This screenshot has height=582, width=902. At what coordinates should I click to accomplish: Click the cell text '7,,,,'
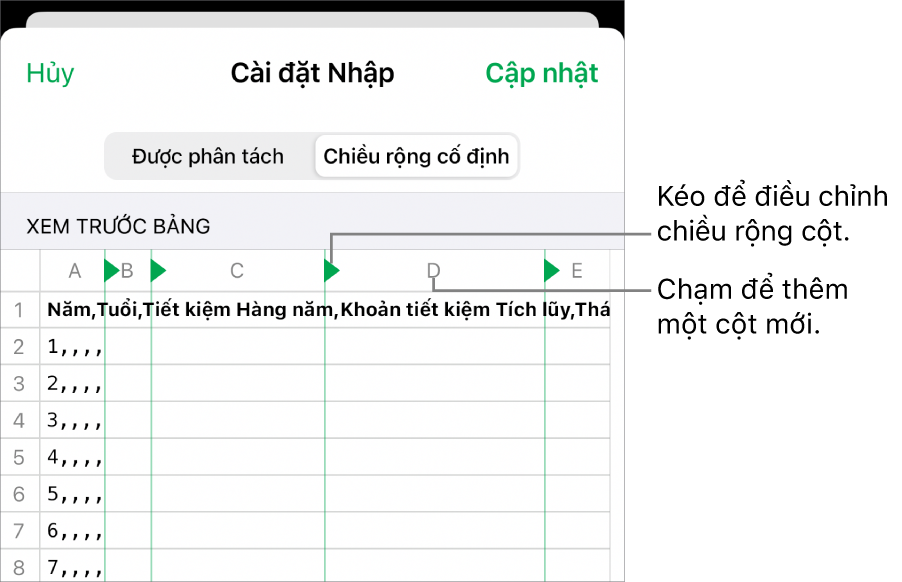(x=75, y=568)
